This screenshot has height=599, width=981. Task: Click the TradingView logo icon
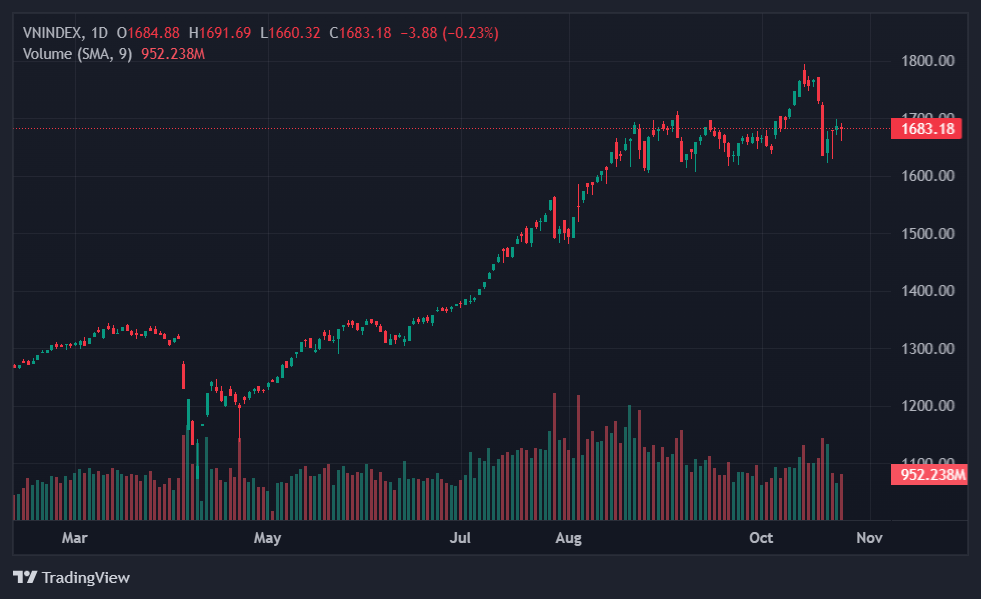coord(25,577)
